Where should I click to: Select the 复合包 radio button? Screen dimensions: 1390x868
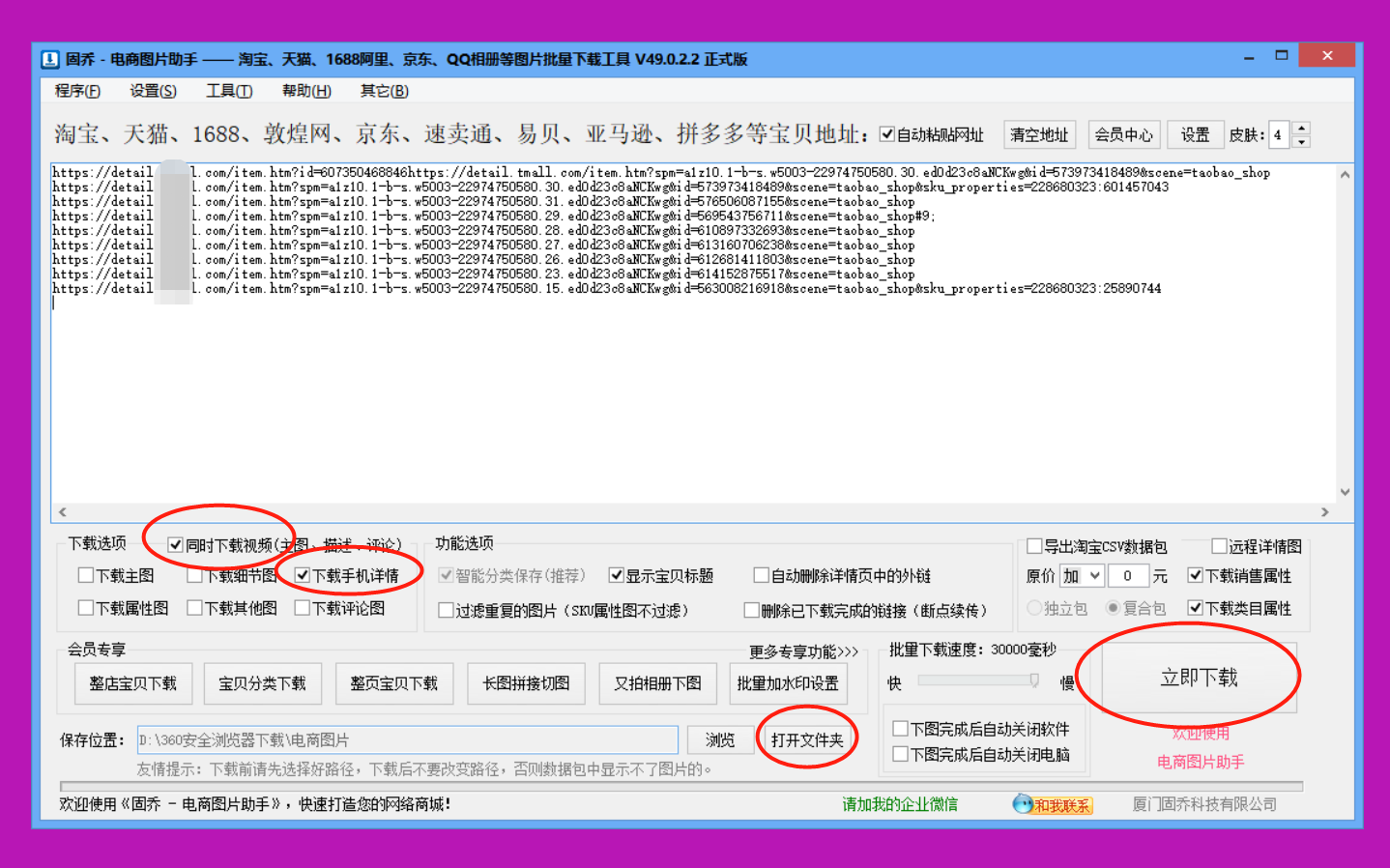click(x=1114, y=608)
